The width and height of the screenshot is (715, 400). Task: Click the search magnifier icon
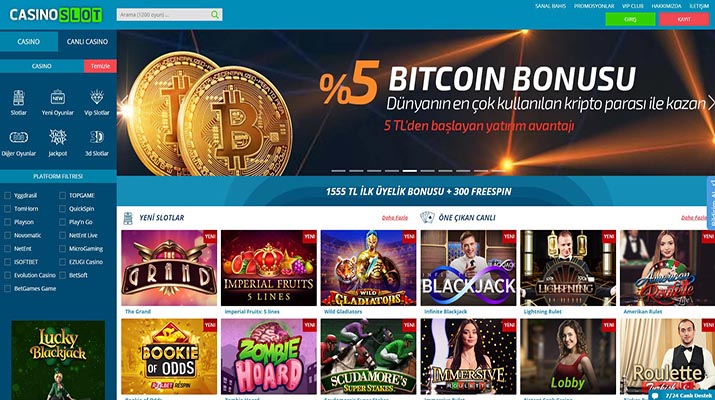point(214,15)
